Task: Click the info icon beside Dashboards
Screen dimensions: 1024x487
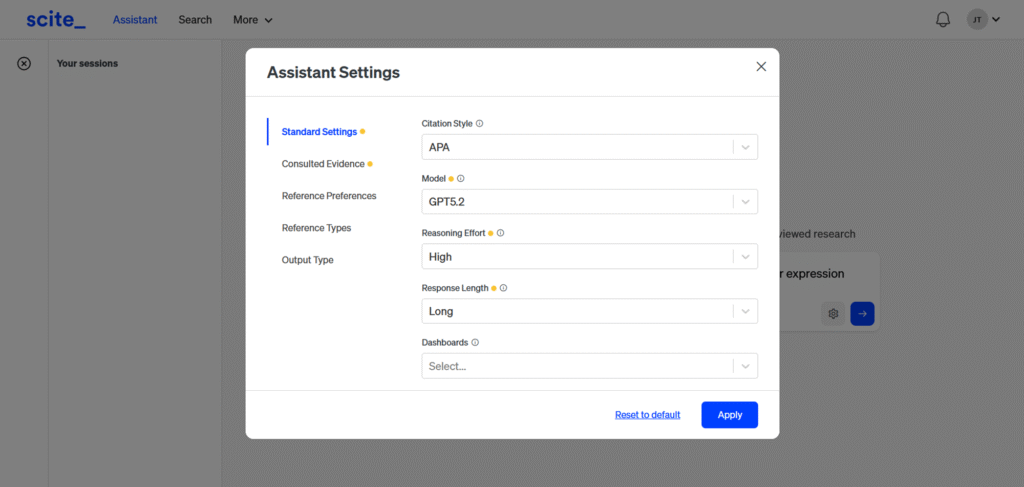Action: (x=475, y=342)
